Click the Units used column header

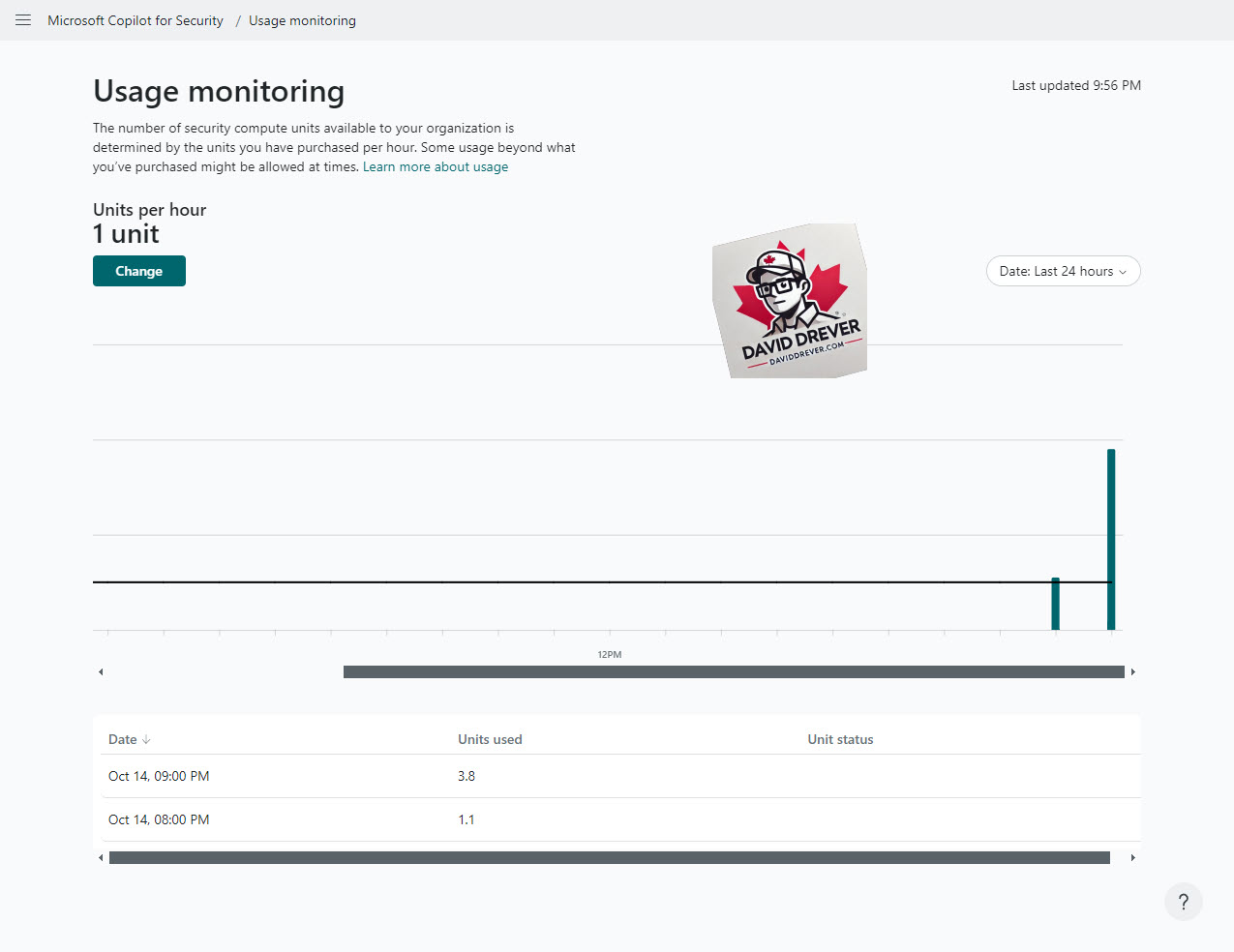490,739
